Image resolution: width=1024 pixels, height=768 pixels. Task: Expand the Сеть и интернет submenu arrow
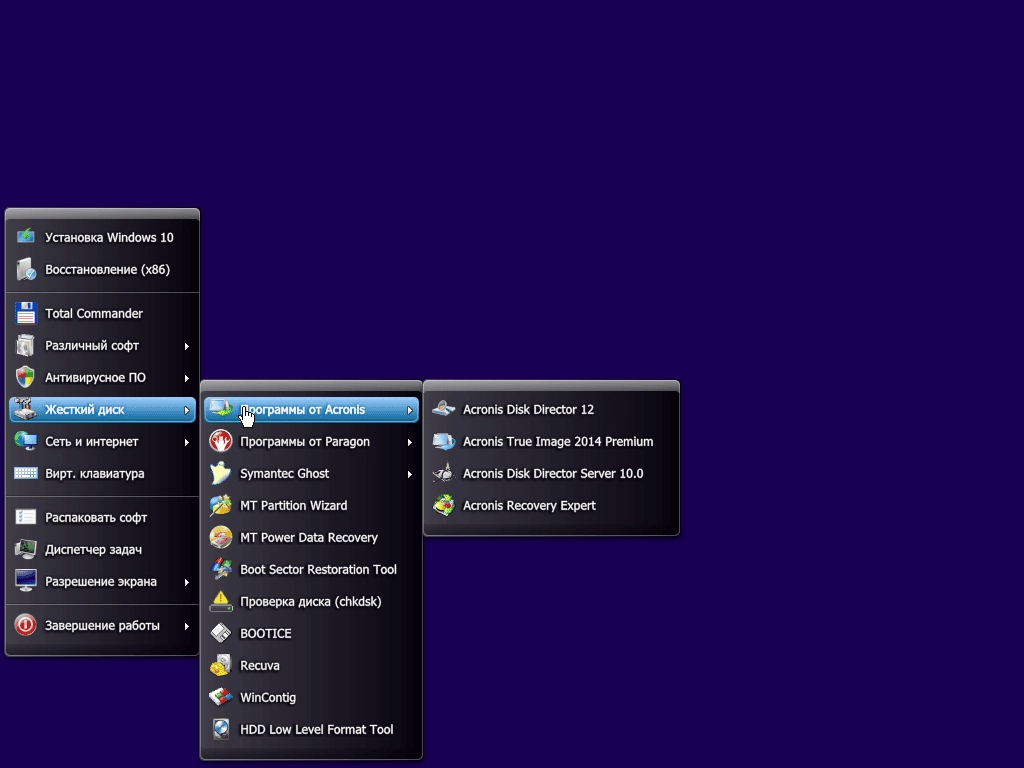[x=186, y=441]
